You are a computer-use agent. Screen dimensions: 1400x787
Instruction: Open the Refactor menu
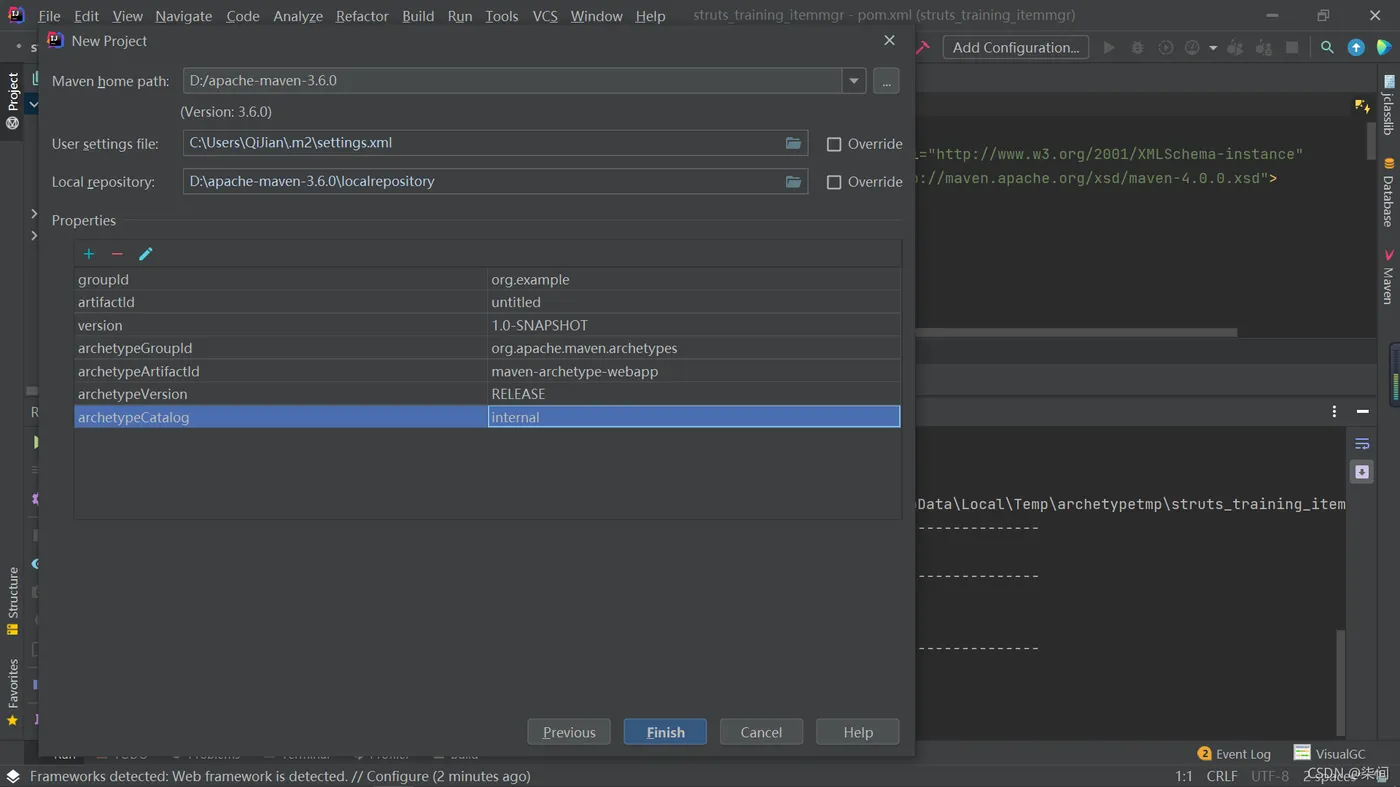click(362, 16)
